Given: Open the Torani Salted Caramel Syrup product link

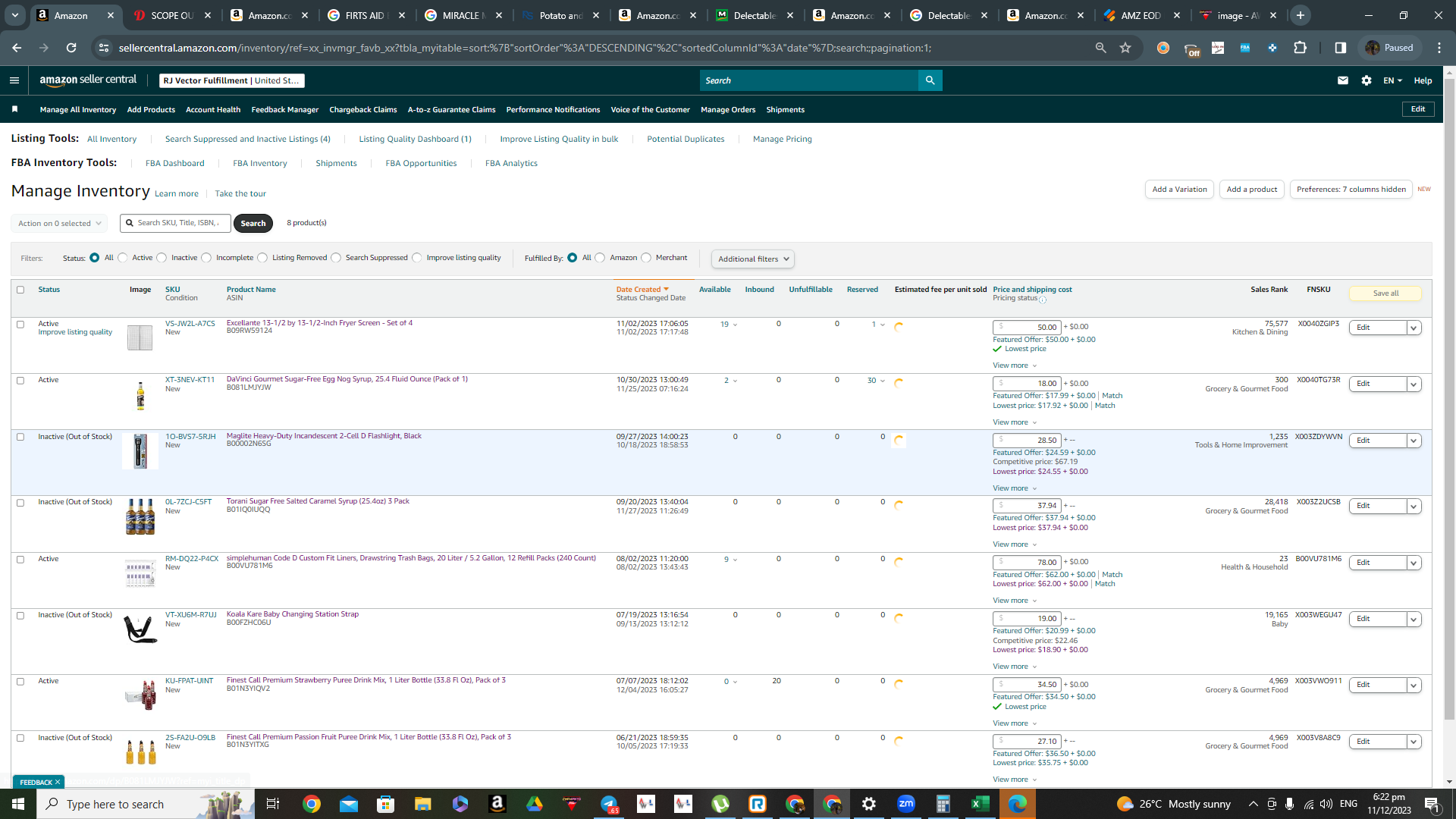Looking at the screenshot, I should pos(318,501).
